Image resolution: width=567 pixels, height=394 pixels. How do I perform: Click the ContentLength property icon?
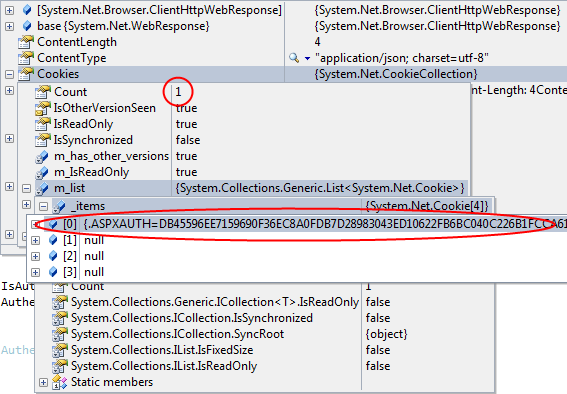26,42
